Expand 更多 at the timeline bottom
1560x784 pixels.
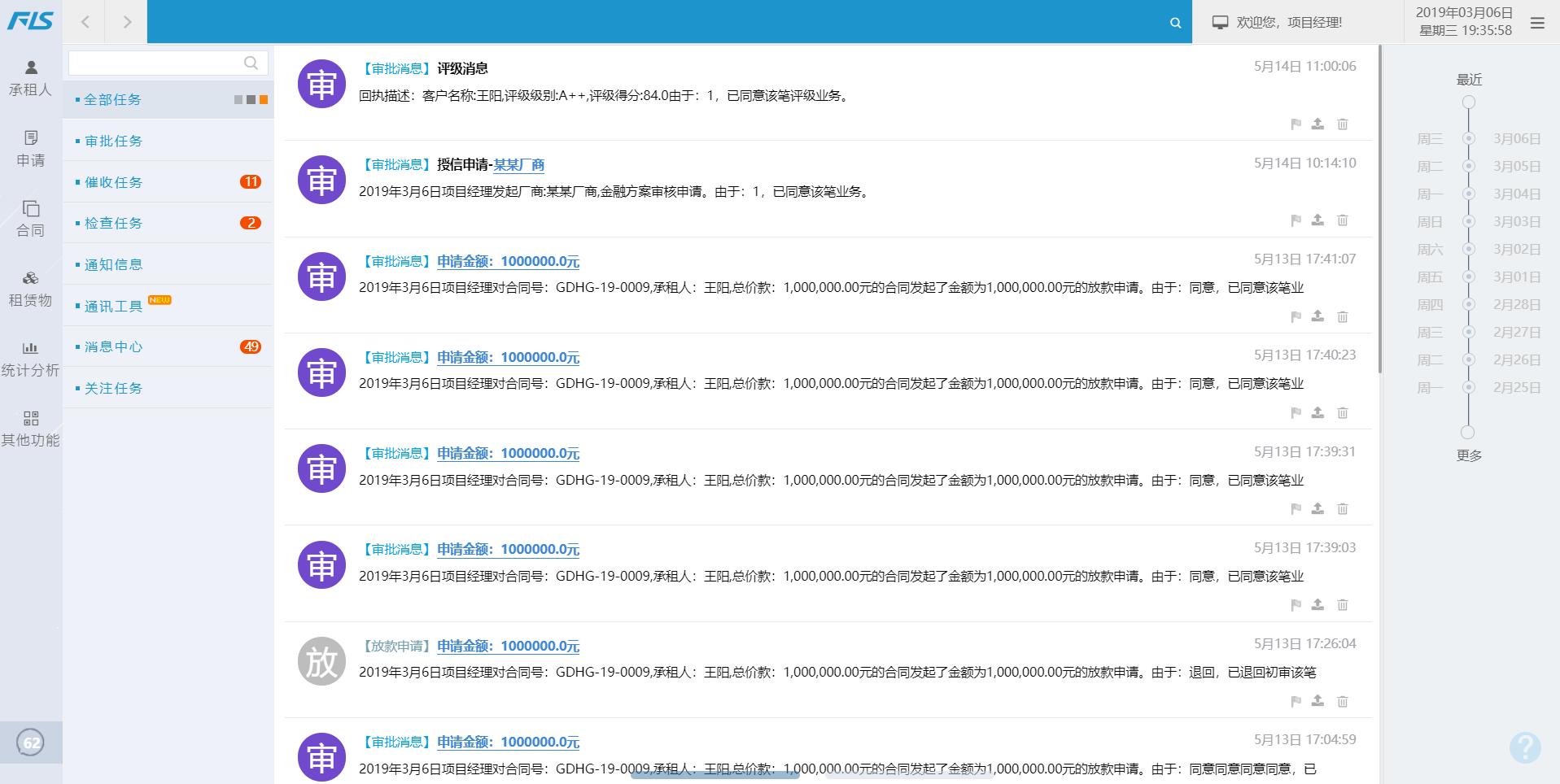1468,455
